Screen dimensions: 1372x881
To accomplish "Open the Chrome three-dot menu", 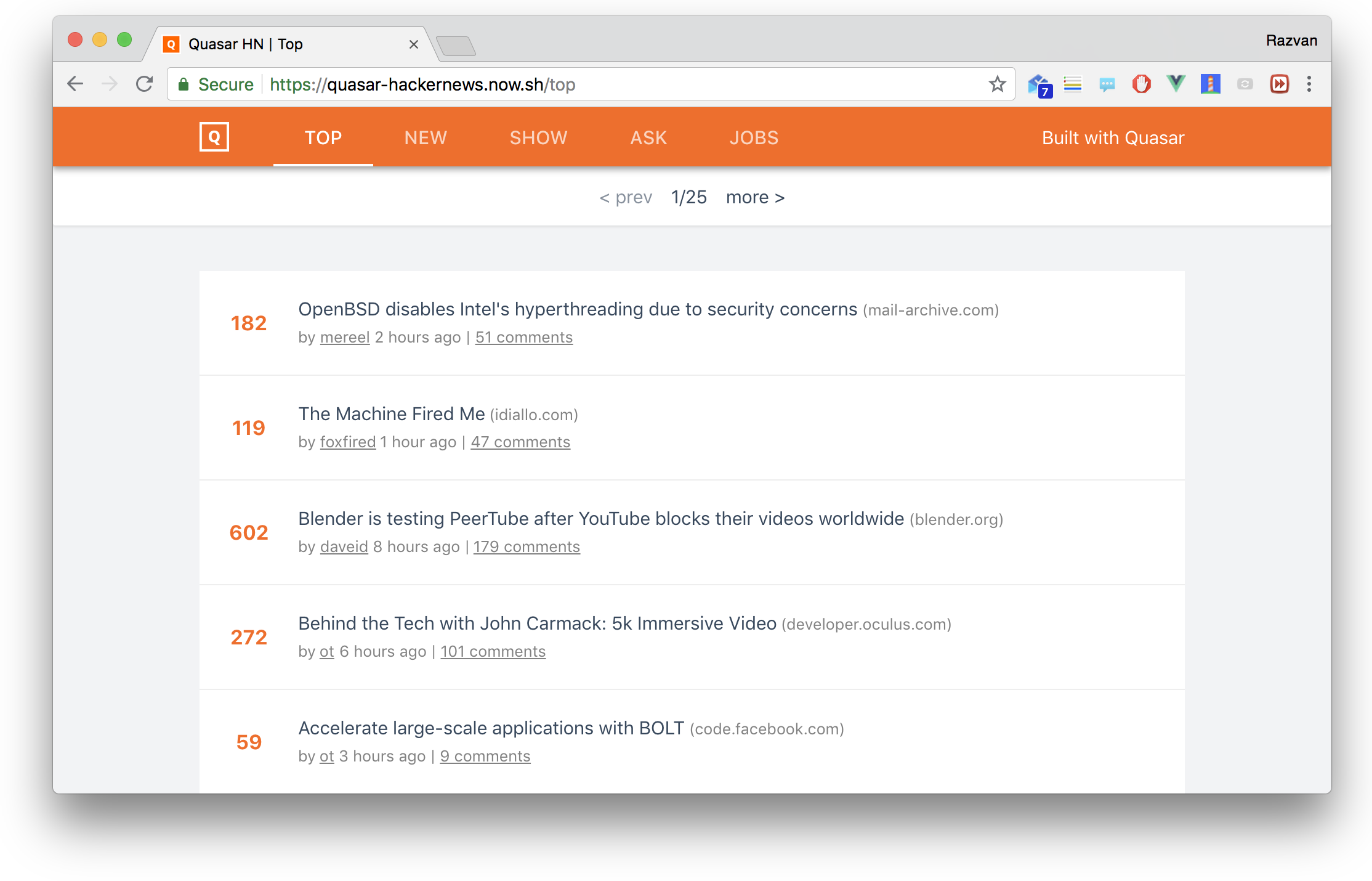I will click(x=1309, y=84).
